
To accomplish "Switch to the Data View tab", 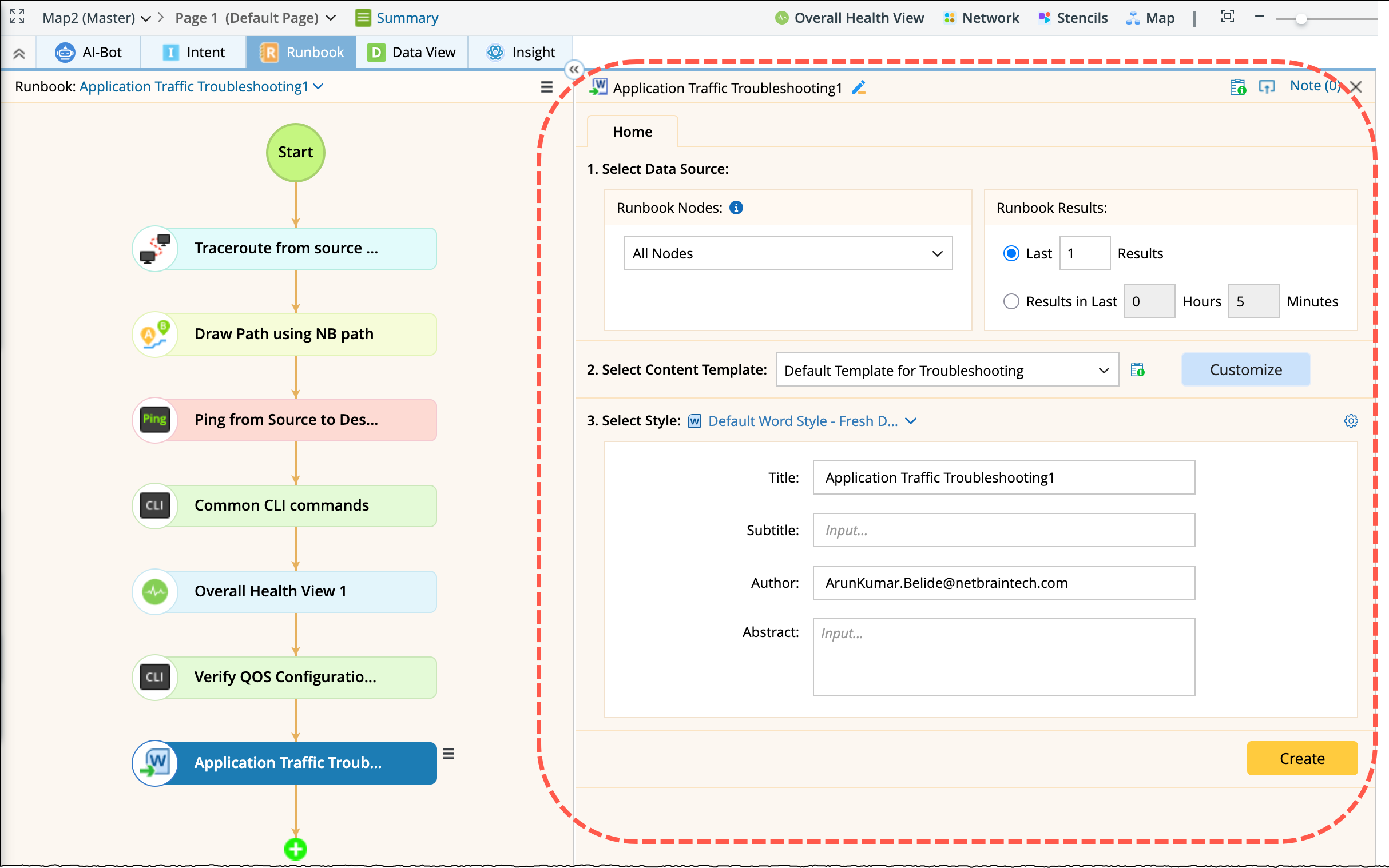I will tap(412, 52).
